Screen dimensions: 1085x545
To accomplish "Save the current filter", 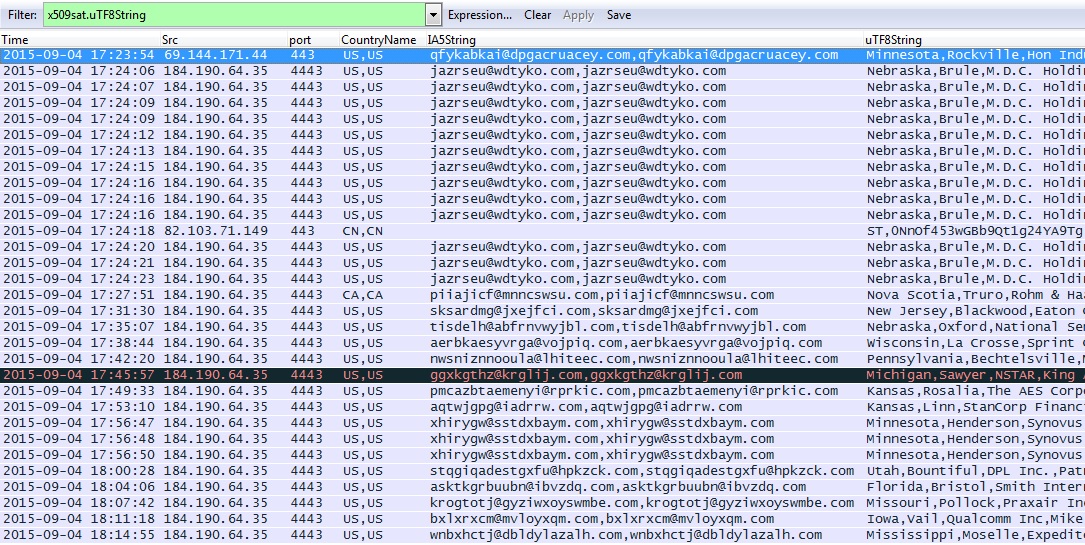I will coord(618,15).
